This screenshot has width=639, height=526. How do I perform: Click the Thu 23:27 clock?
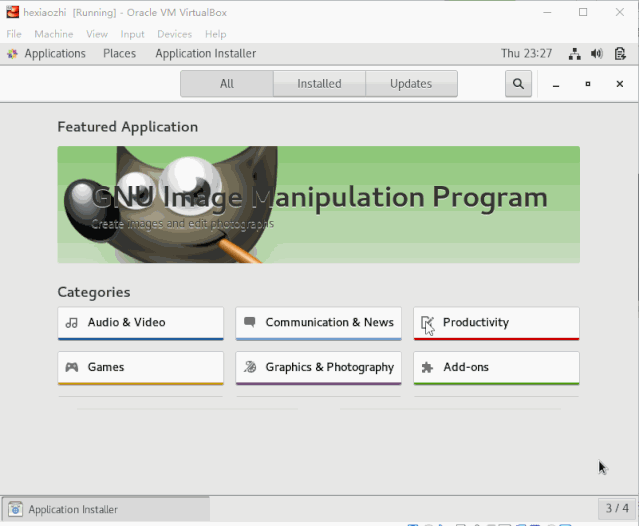527,54
